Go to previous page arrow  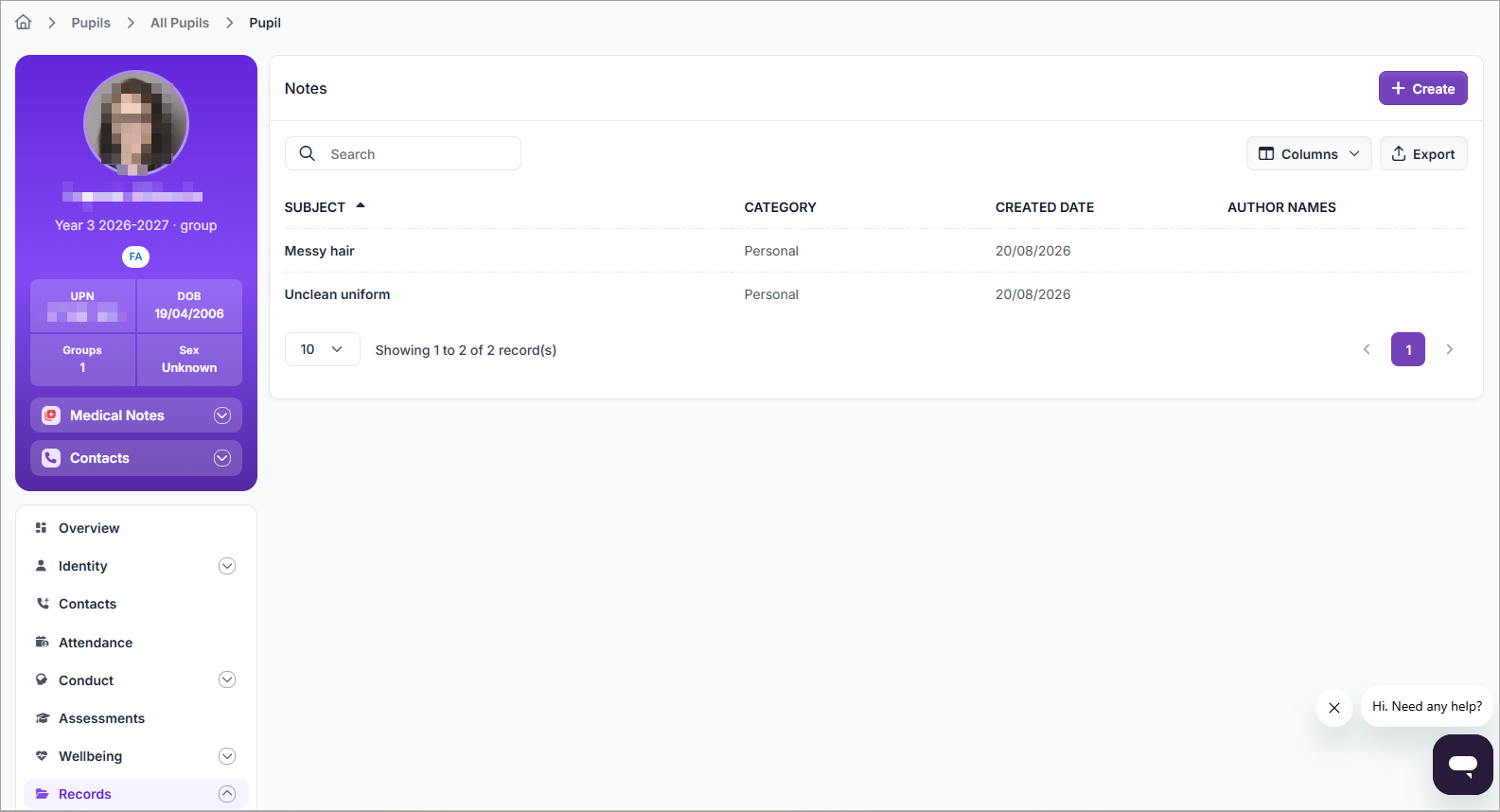pos(1367,349)
